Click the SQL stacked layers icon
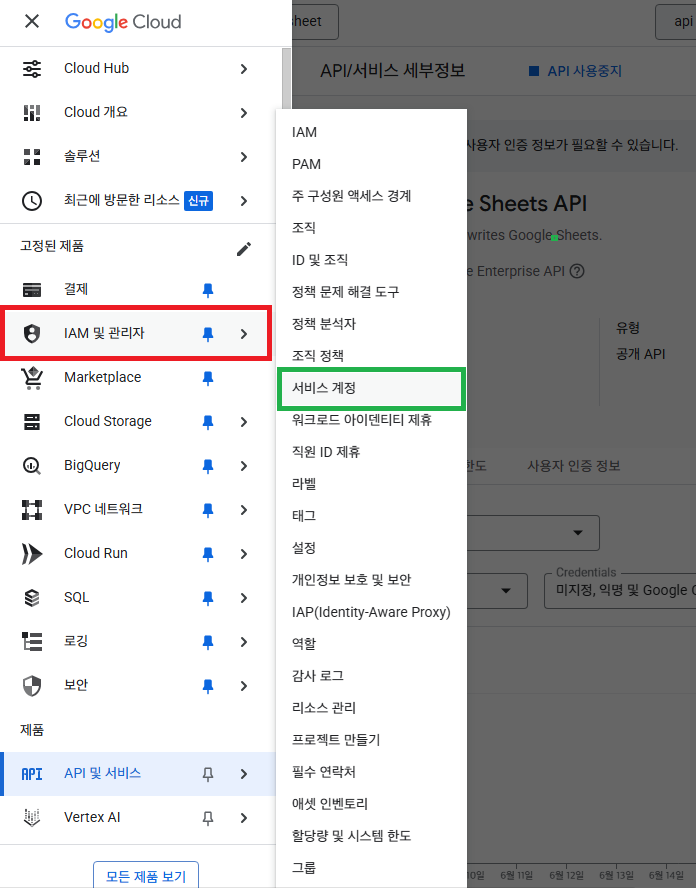The height and width of the screenshot is (888, 696). pos(32,598)
